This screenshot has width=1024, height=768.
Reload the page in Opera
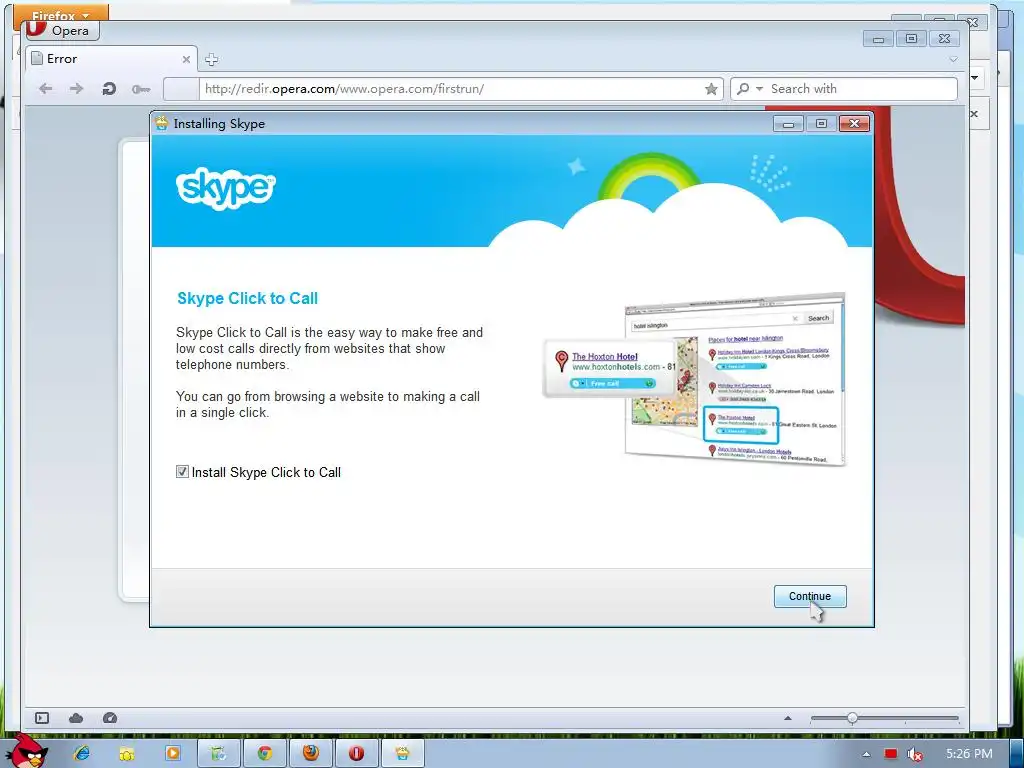[x=108, y=89]
